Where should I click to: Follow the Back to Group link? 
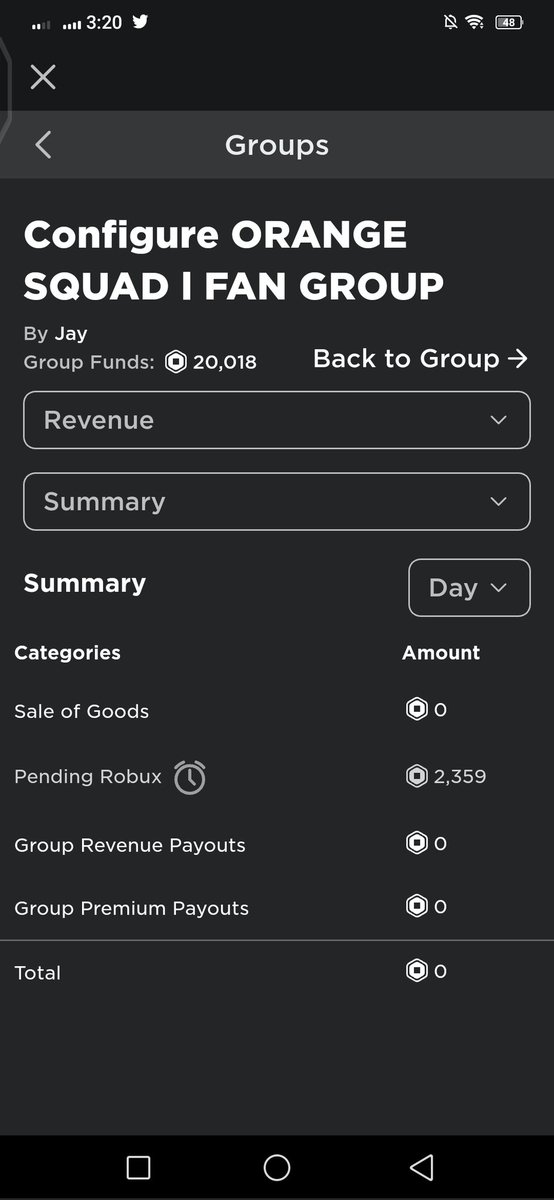click(x=420, y=358)
